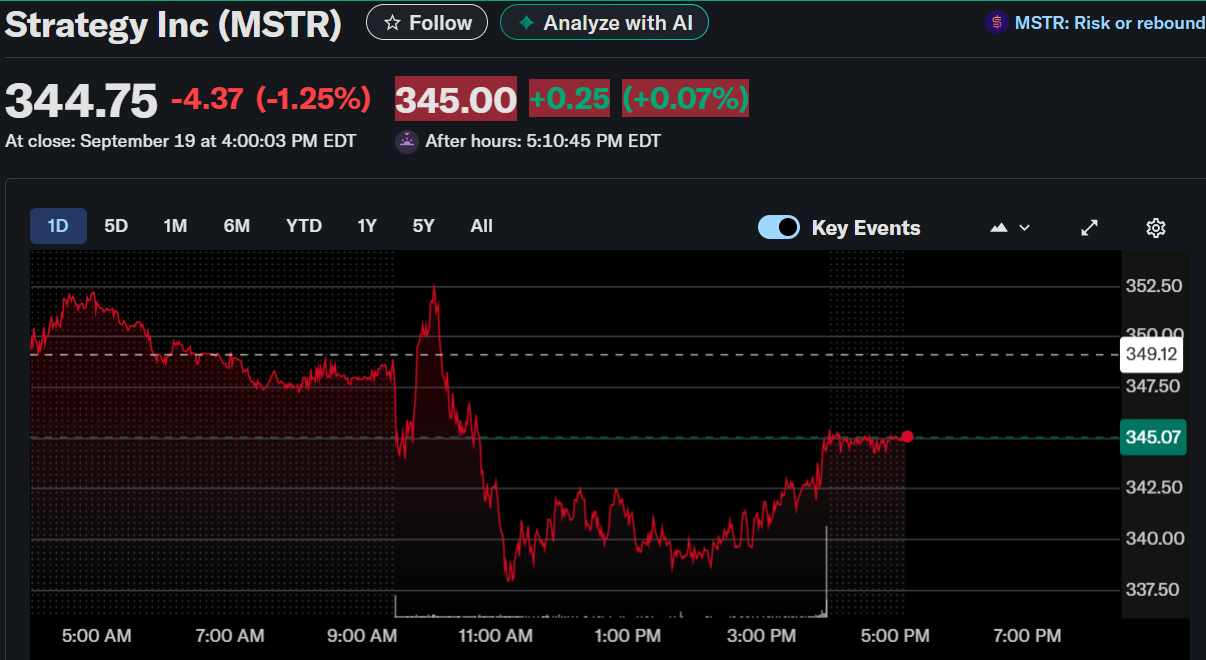
Task: Click the current price marker dot
Action: tap(907, 436)
